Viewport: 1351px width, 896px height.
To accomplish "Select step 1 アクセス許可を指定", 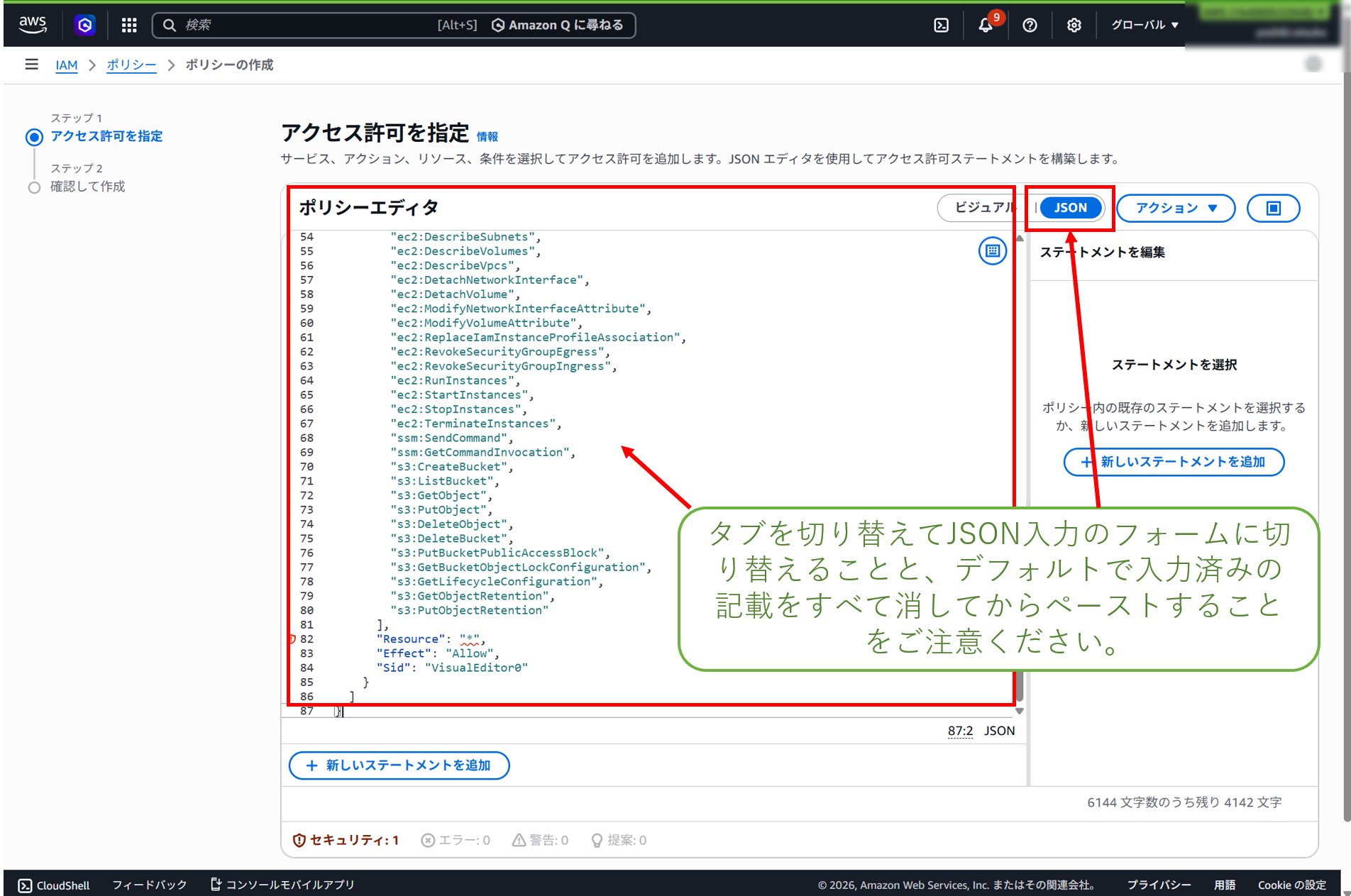I will 106,136.
